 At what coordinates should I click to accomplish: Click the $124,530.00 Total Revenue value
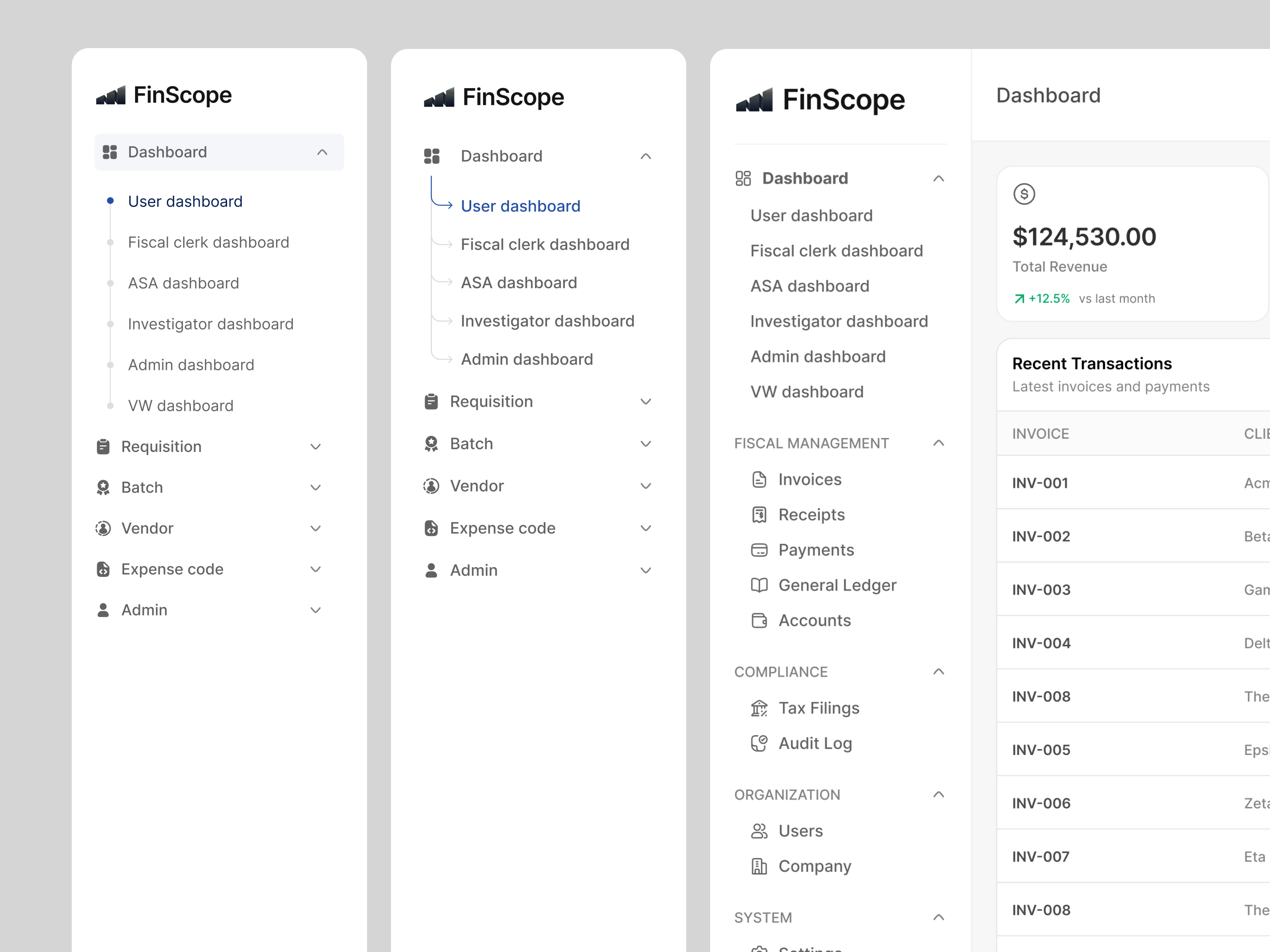point(1084,236)
